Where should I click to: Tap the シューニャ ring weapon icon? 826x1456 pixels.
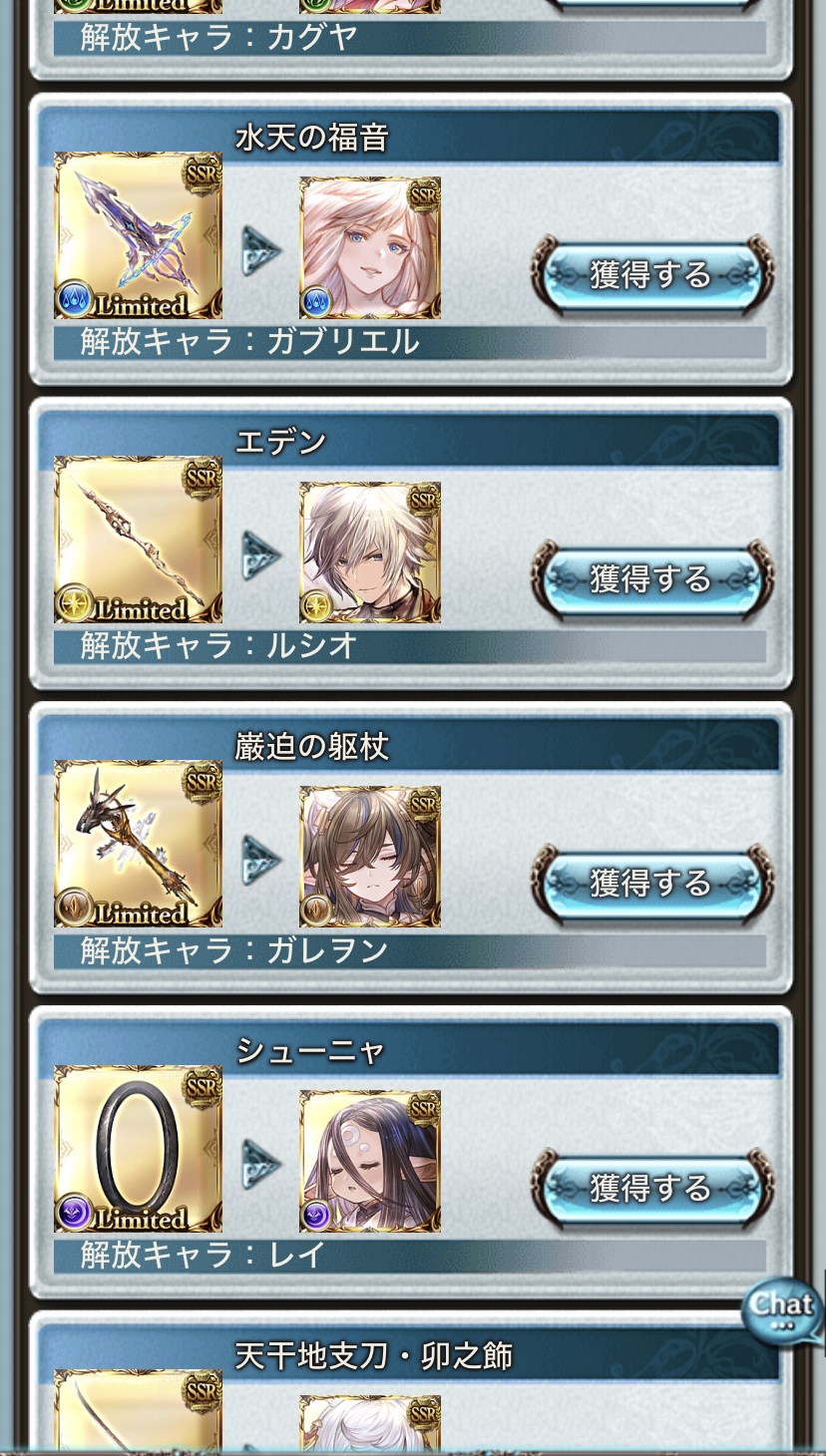(138, 1149)
